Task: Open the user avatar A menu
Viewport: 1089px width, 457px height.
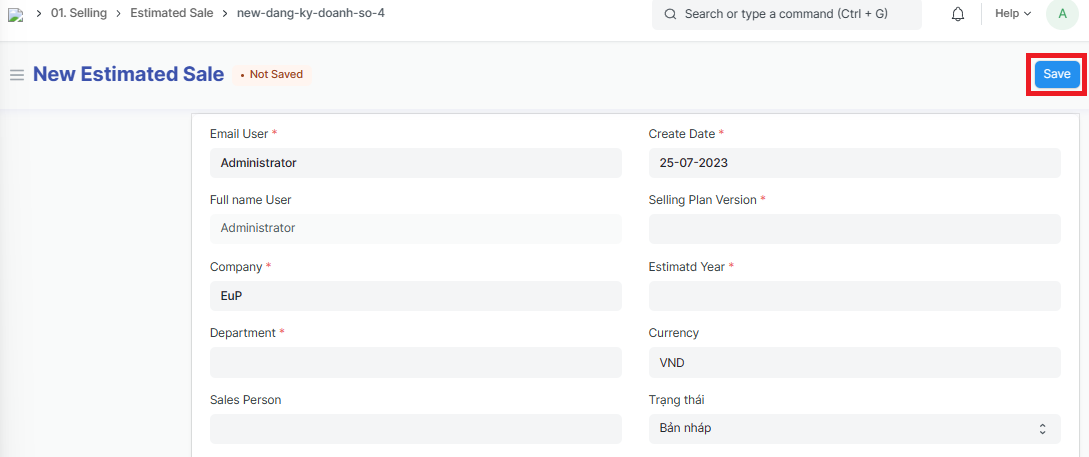Action: click(1061, 14)
